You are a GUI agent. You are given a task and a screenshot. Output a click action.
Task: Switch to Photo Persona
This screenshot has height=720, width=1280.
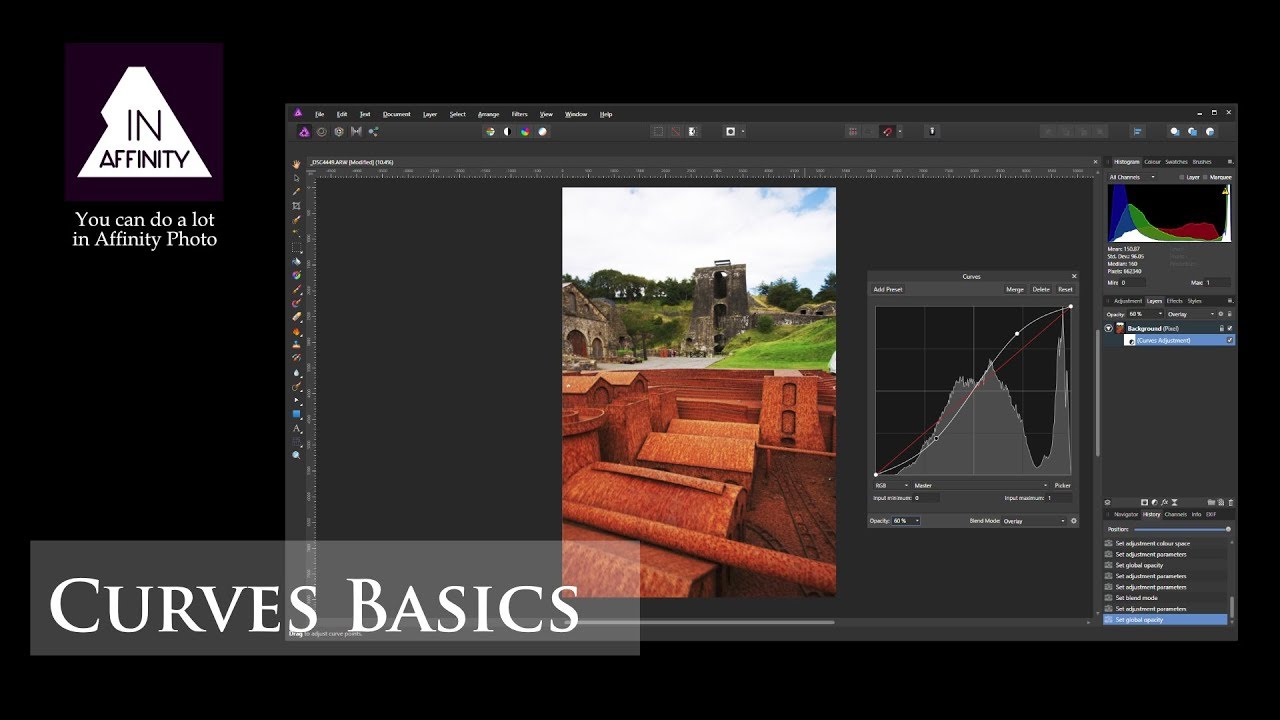point(304,131)
